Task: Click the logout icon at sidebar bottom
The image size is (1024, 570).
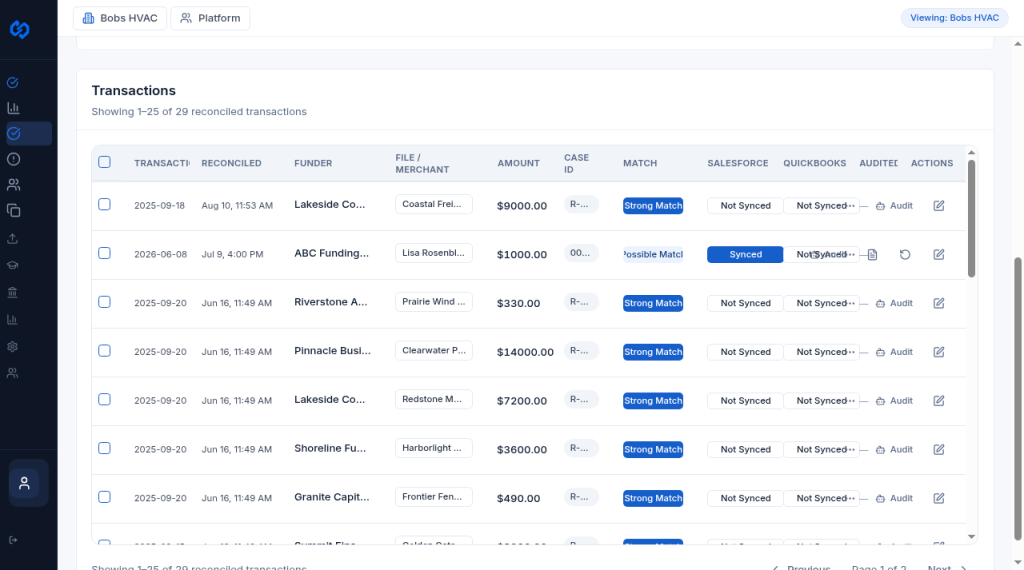Action: (x=13, y=540)
